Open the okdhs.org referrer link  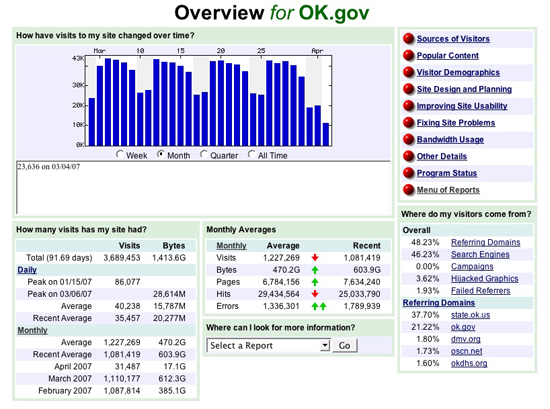click(x=469, y=363)
